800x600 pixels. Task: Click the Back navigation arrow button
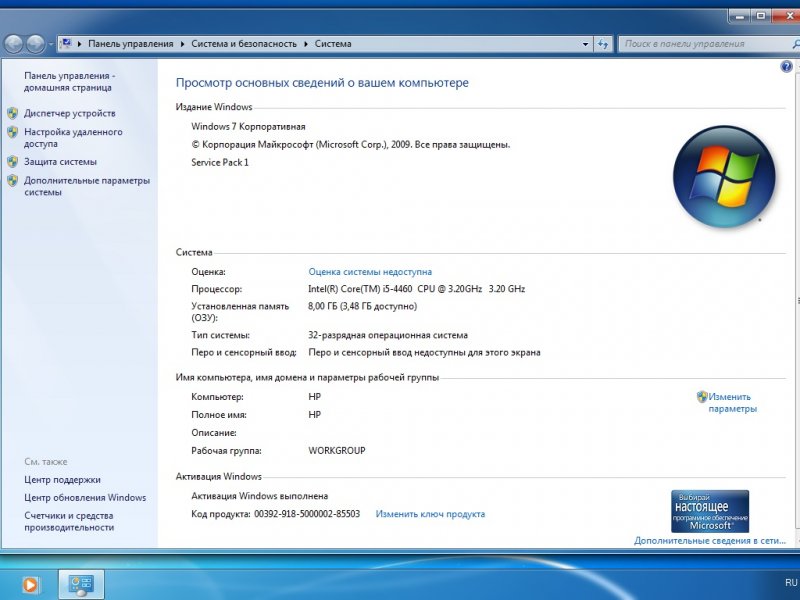coord(14,44)
